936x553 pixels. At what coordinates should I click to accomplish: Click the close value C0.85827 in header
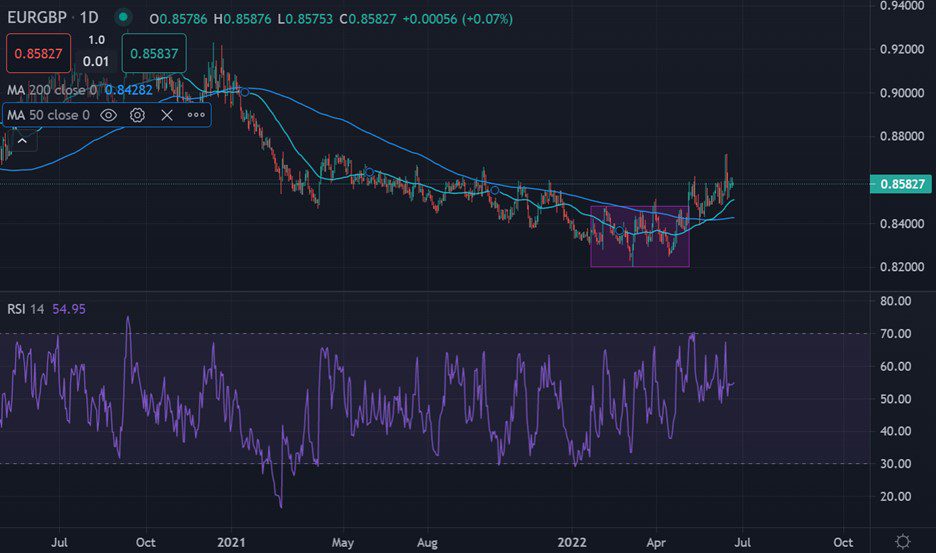368,19
